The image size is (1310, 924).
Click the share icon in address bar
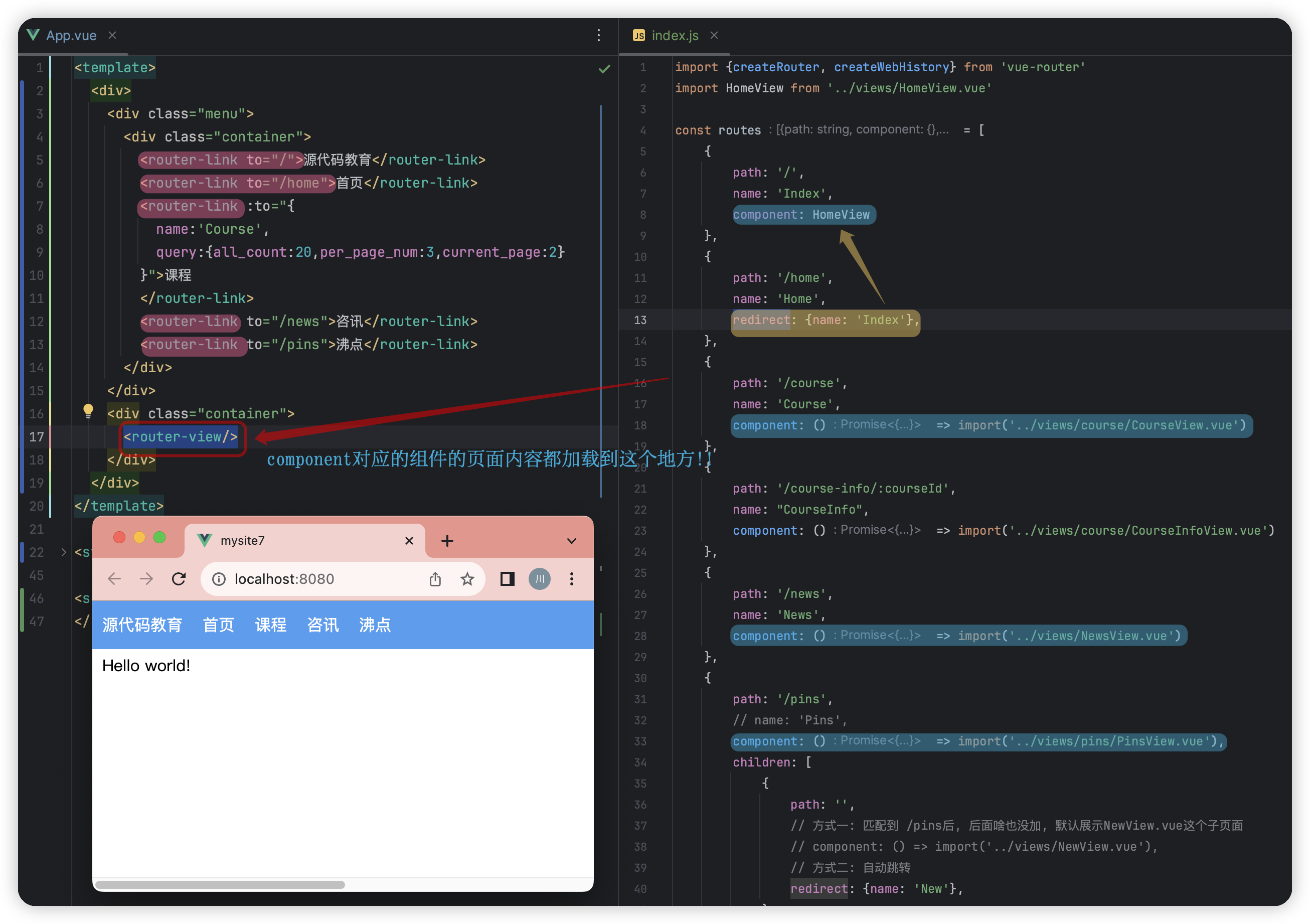435,579
